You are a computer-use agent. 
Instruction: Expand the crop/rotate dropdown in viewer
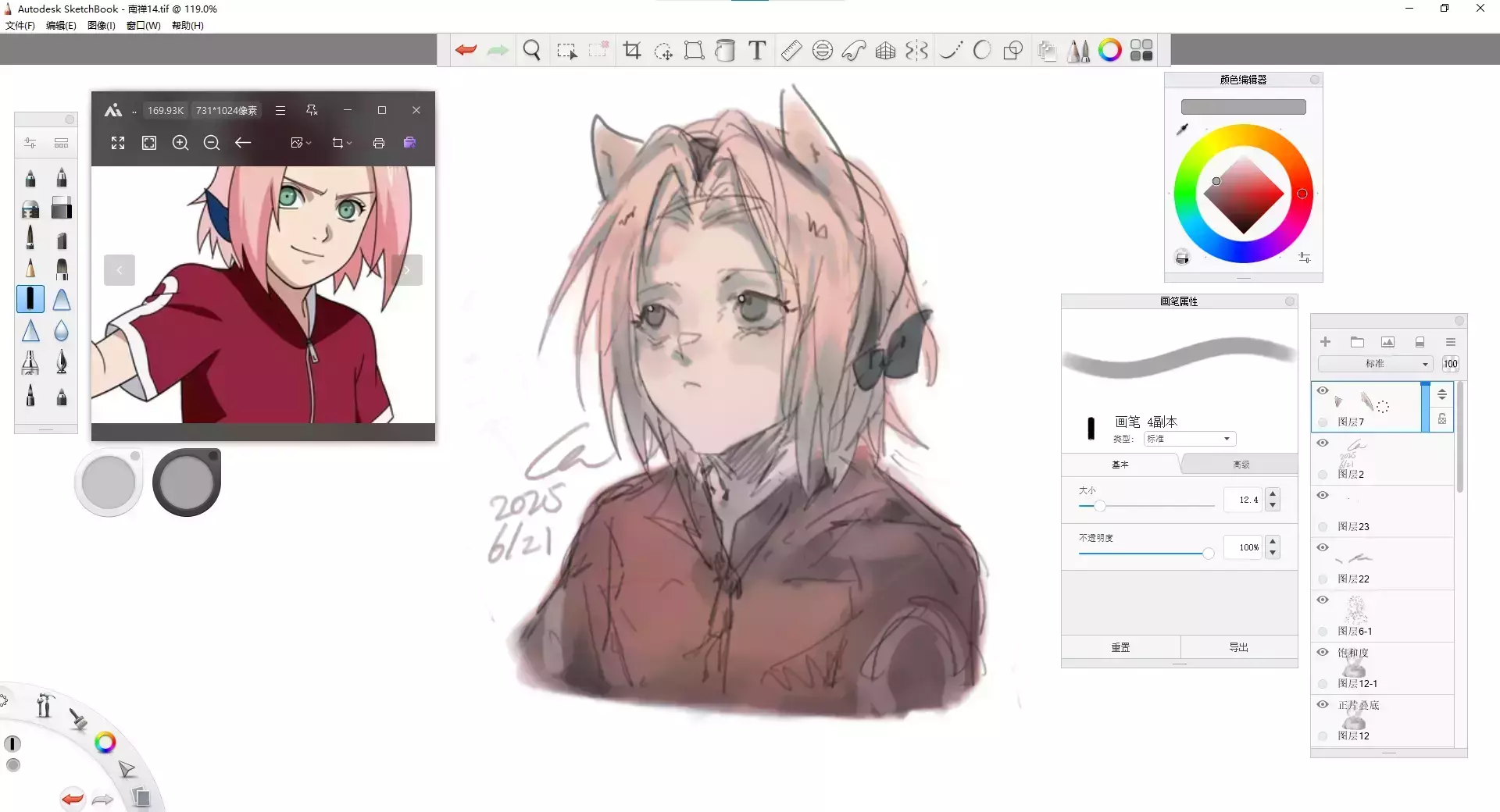click(x=342, y=143)
